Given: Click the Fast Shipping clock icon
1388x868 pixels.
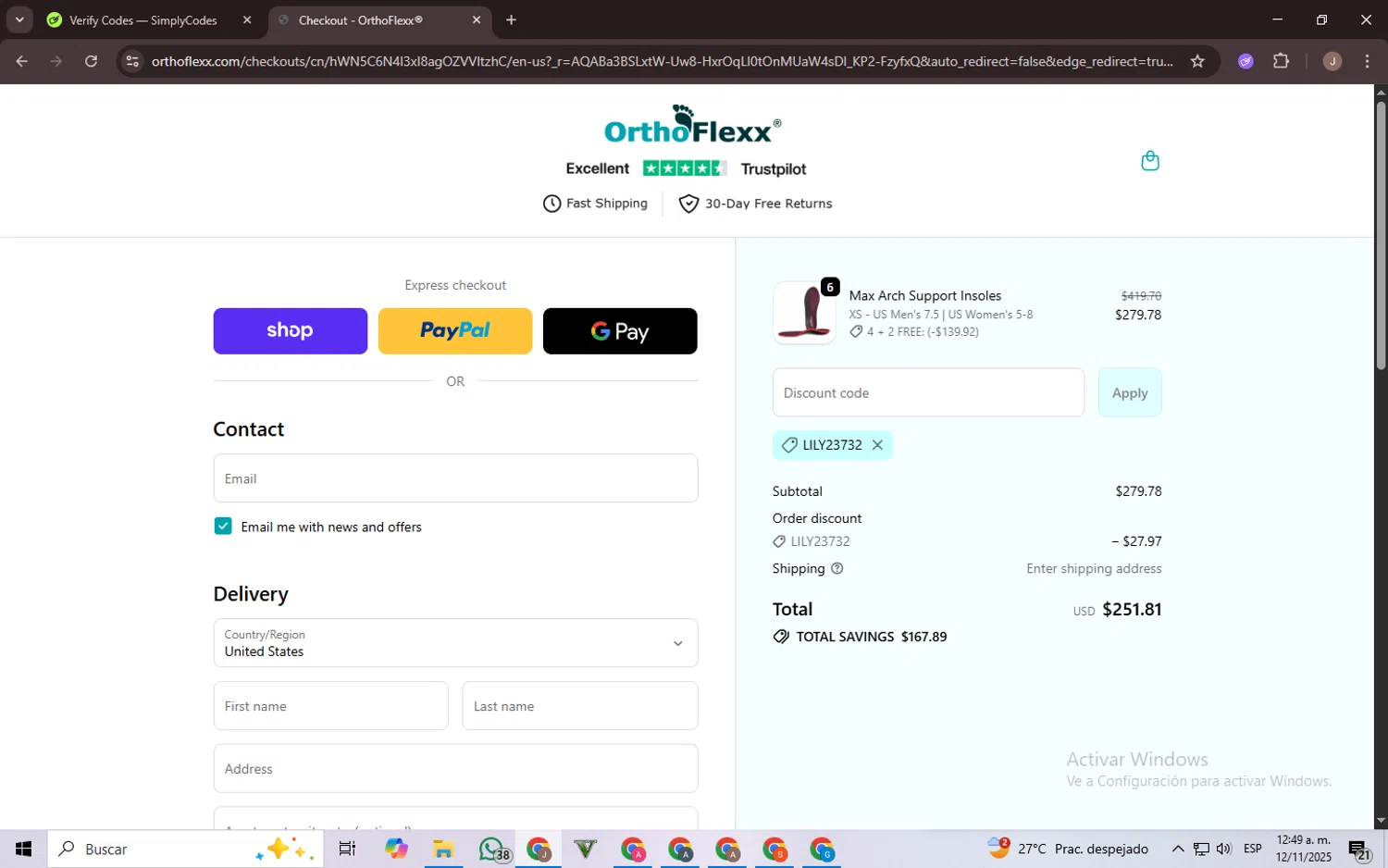Looking at the screenshot, I should [x=551, y=204].
